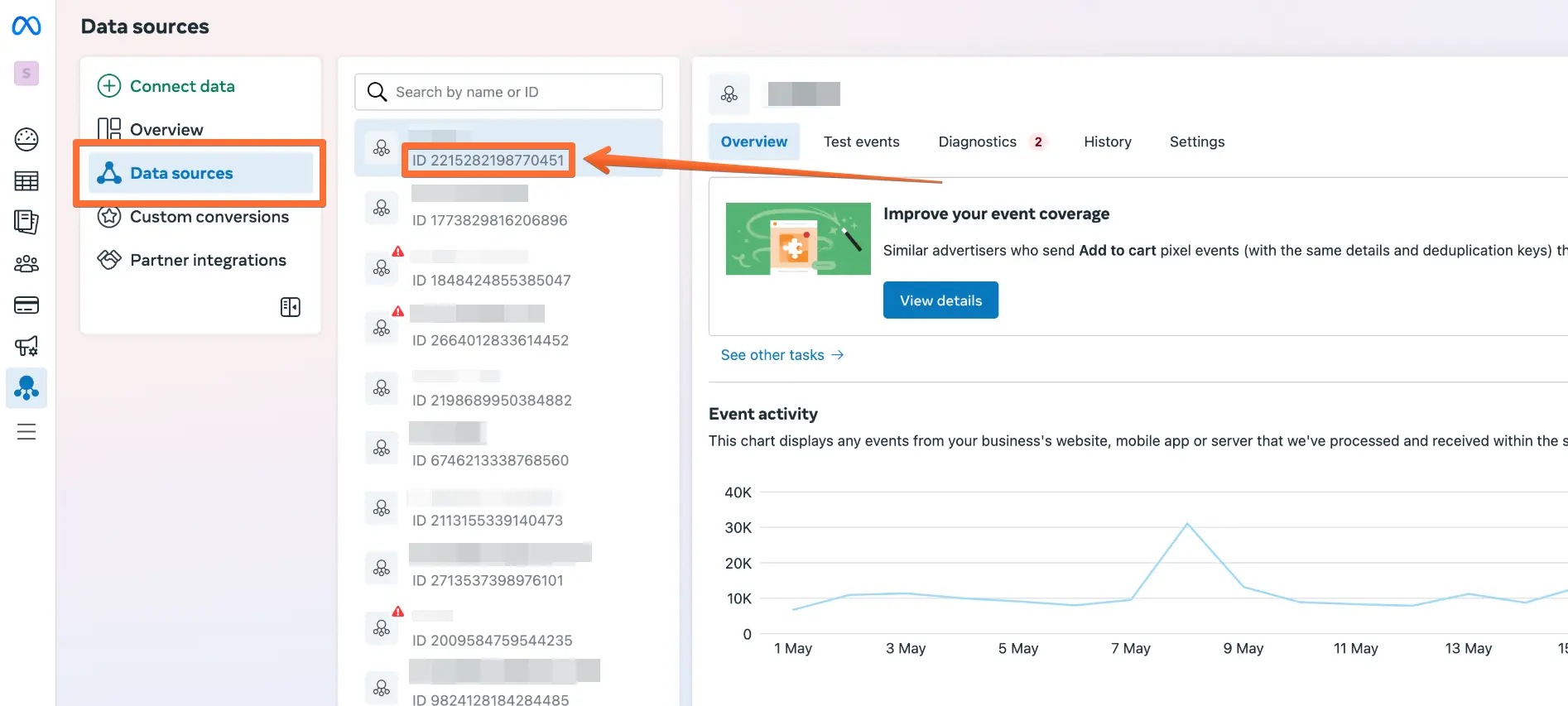Click the Meta logo icon
The width and height of the screenshot is (1568, 706).
click(x=26, y=26)
